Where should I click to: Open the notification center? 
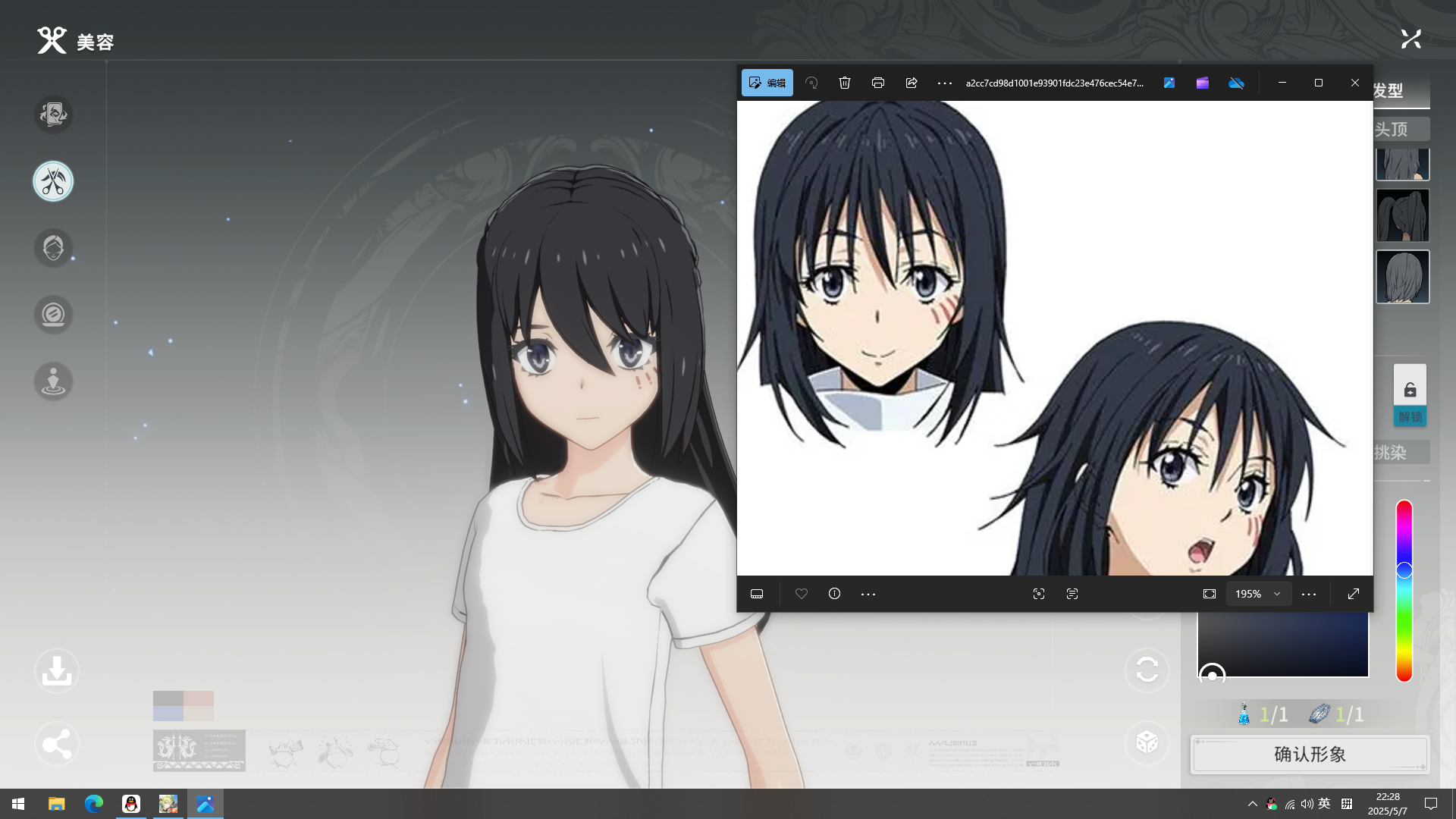tap(1431, 804)
